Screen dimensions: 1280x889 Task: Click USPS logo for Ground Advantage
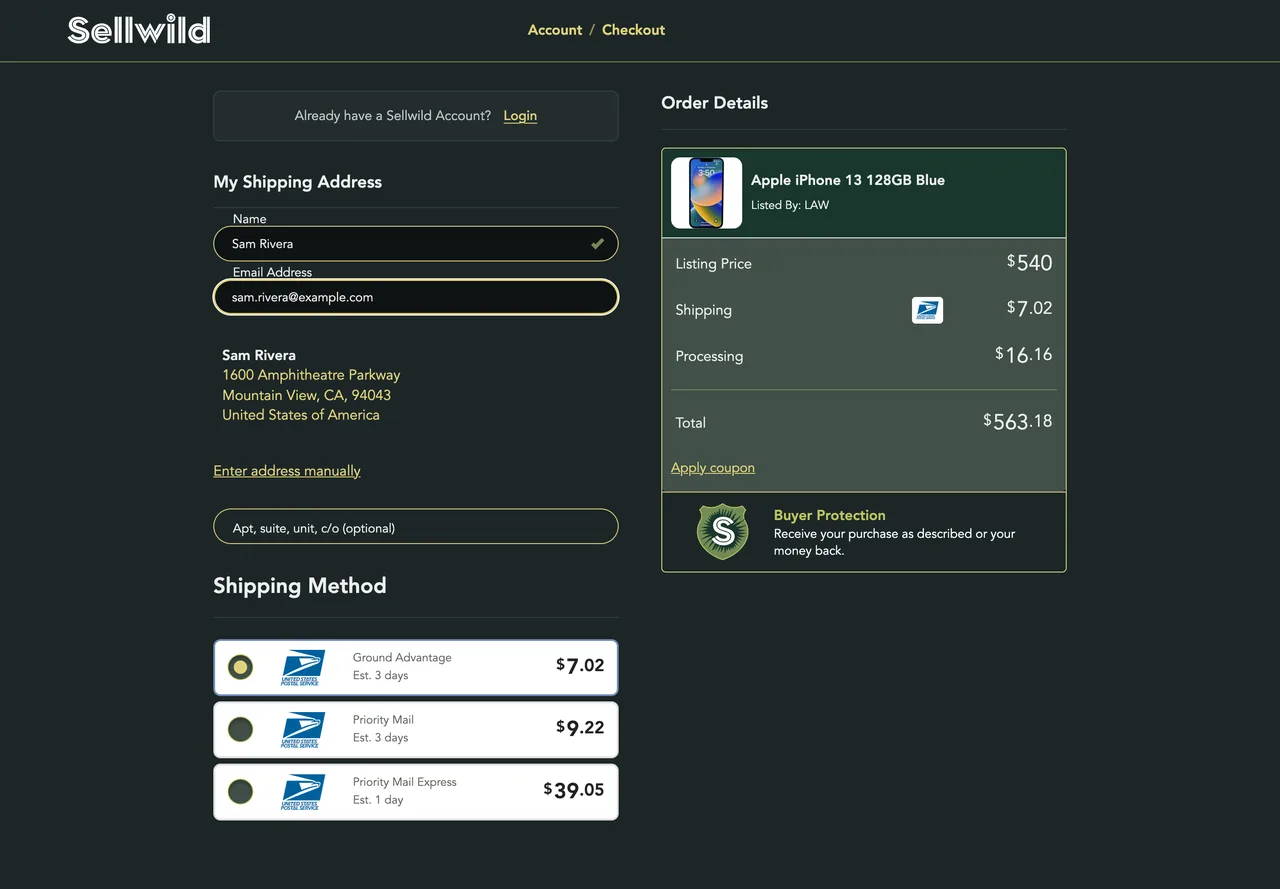301,667
